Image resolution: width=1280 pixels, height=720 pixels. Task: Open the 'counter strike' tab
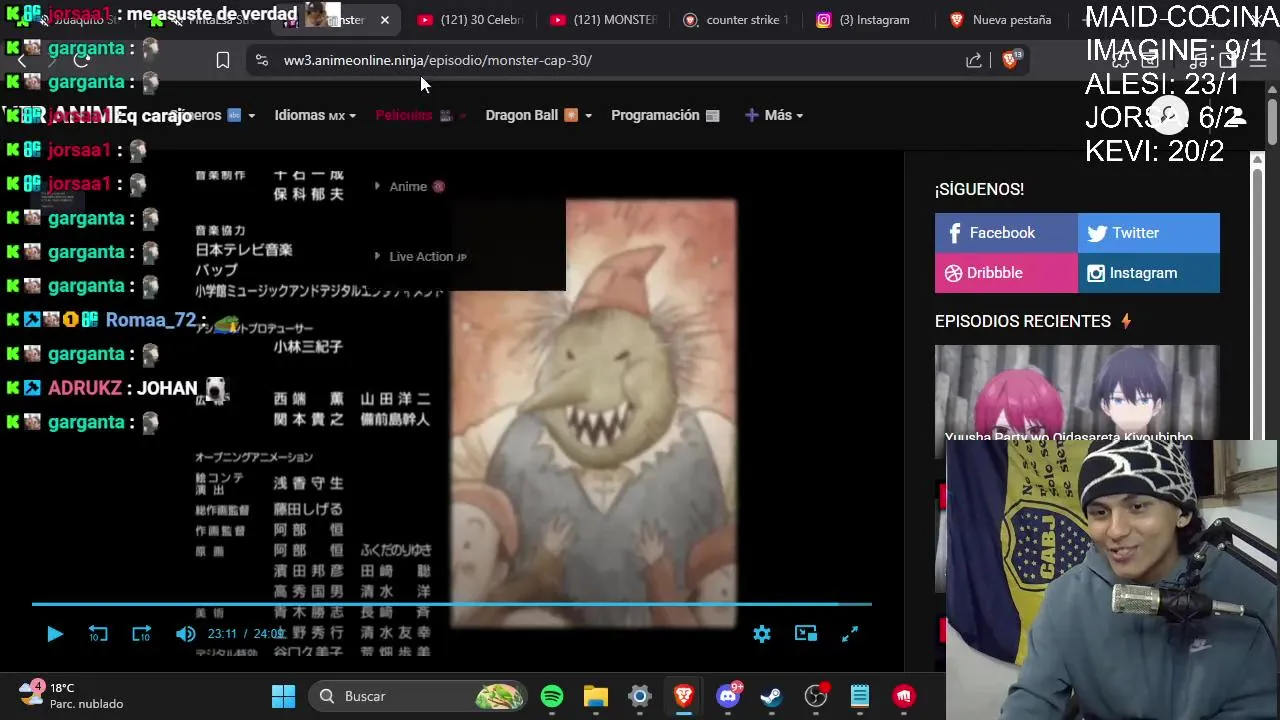click(x=736, y=20)
